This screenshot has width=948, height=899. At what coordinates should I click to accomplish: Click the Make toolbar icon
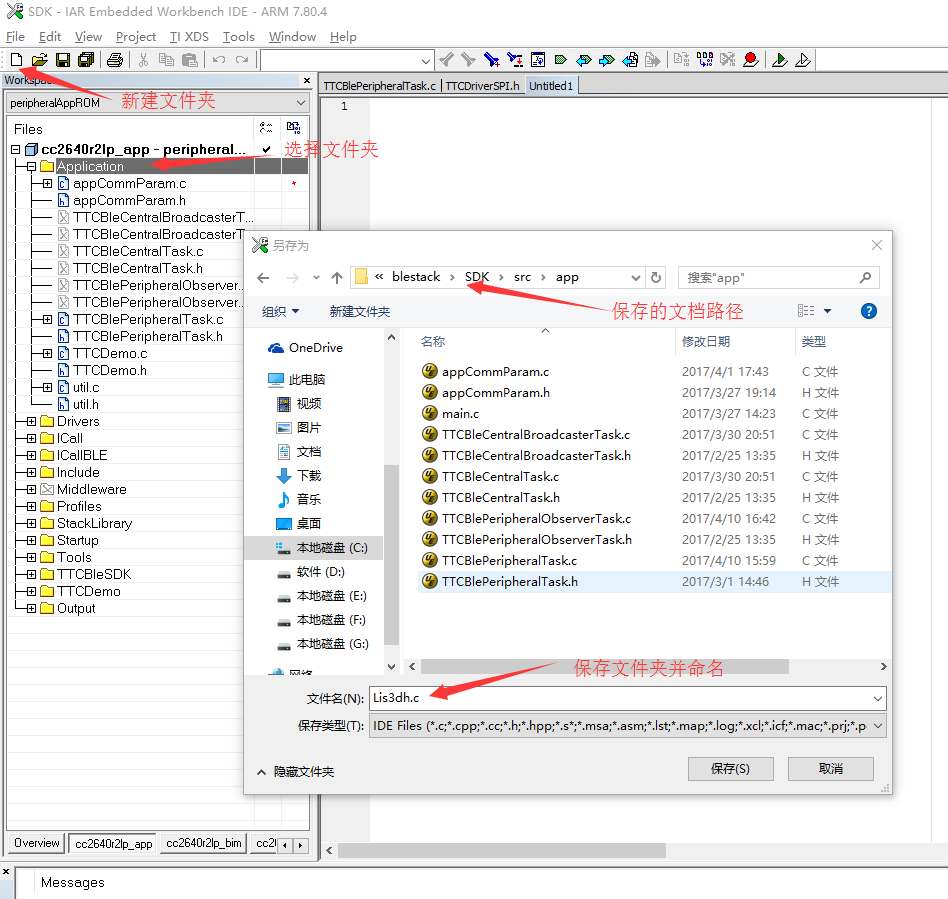click(x=704, y=60)
